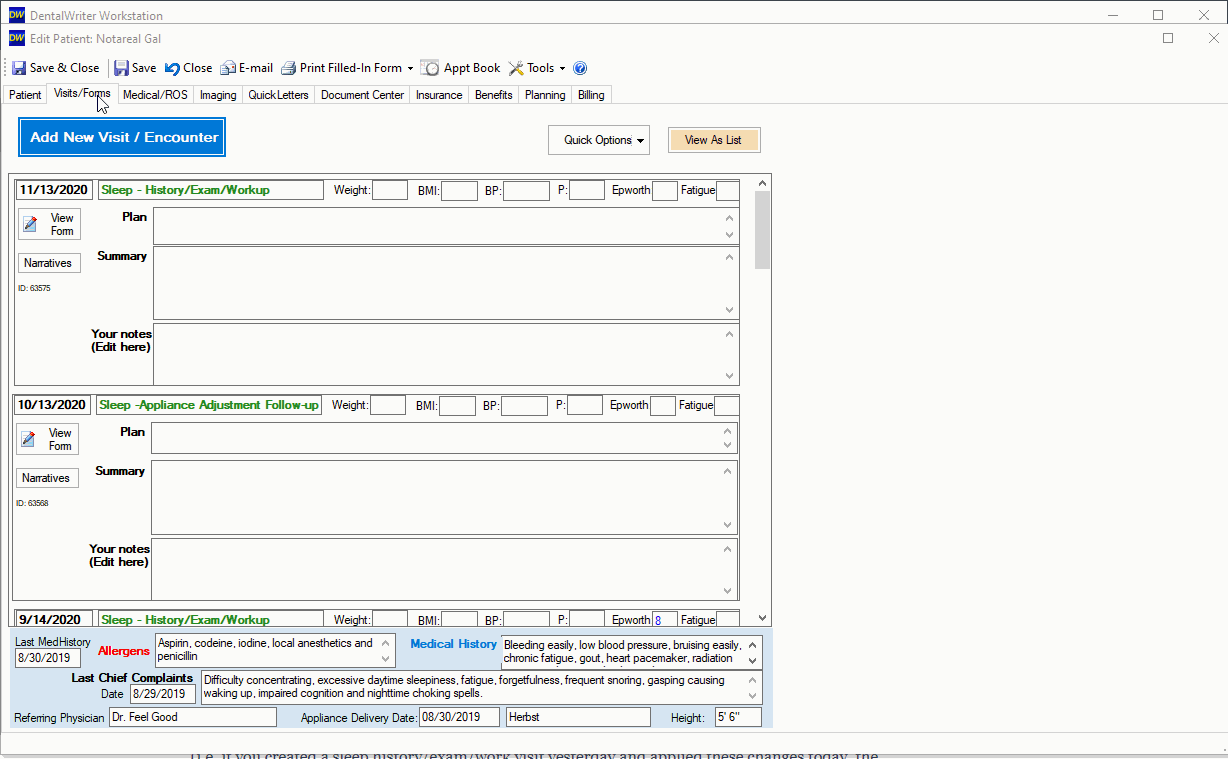
Task: Click Last Chief Complaints date 8/29/2019
Action: click(162, 694)
